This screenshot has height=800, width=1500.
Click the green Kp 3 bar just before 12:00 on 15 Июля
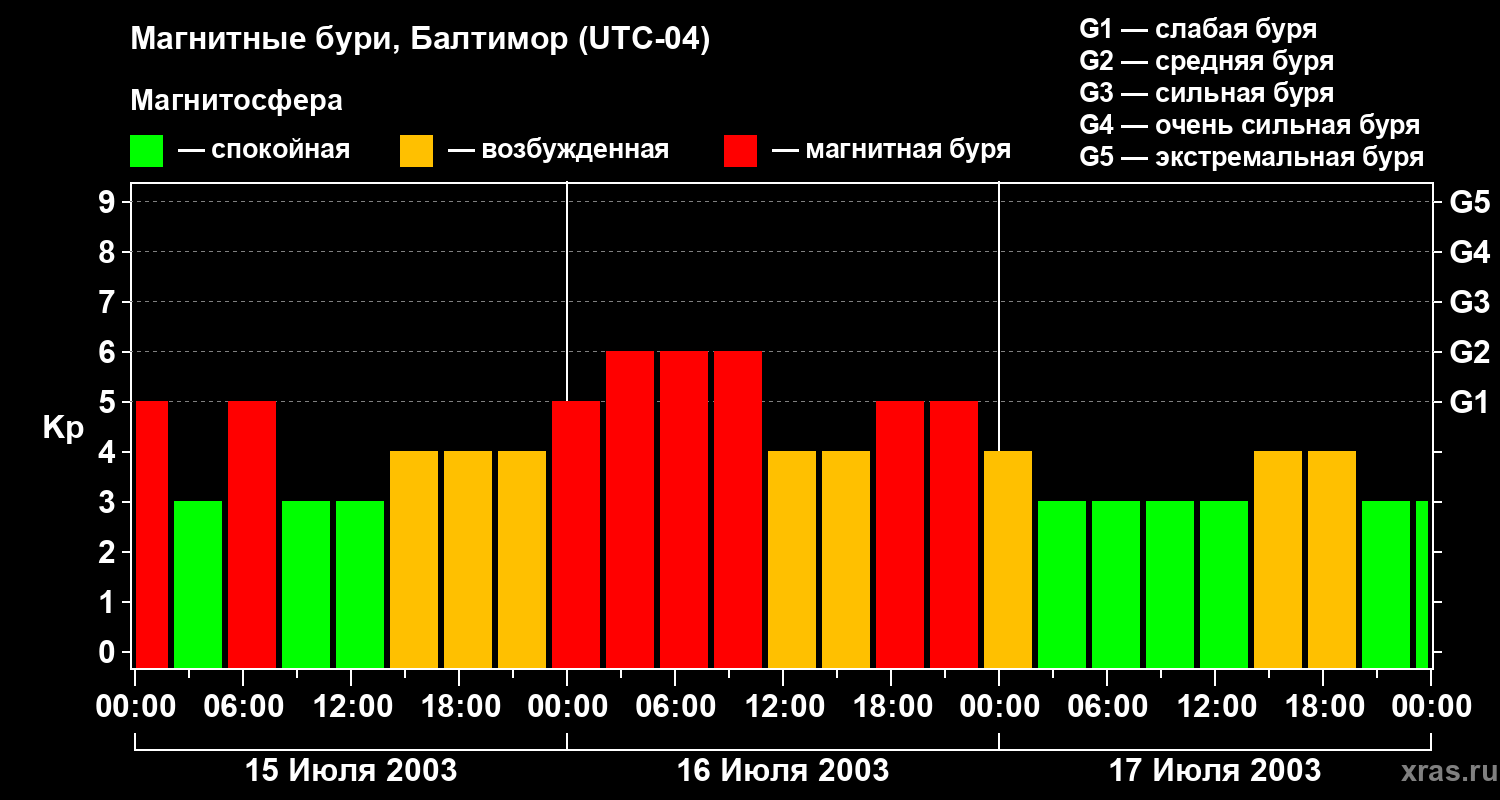point(306,585)
